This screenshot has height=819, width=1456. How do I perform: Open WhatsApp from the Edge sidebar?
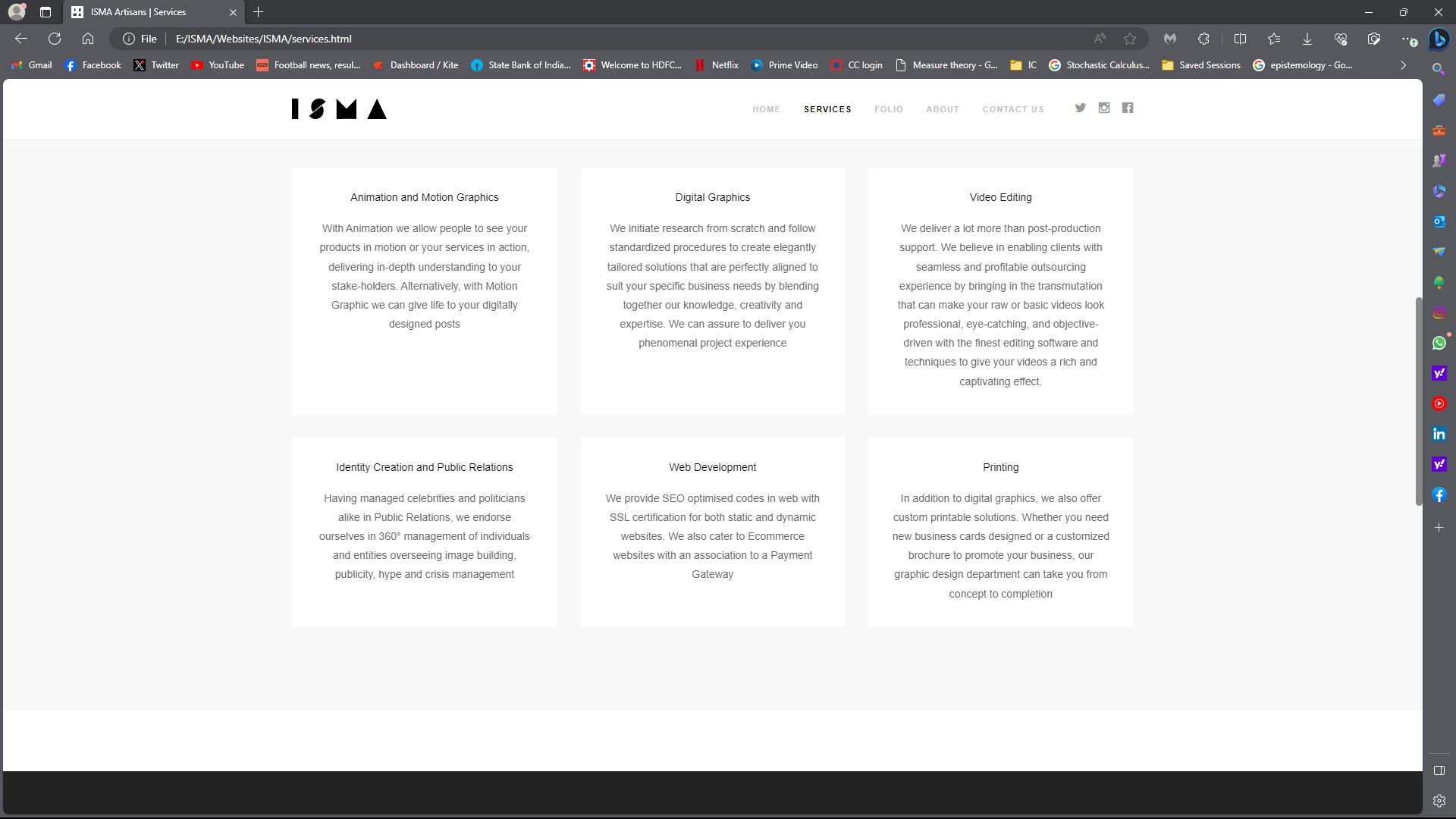1439,343
